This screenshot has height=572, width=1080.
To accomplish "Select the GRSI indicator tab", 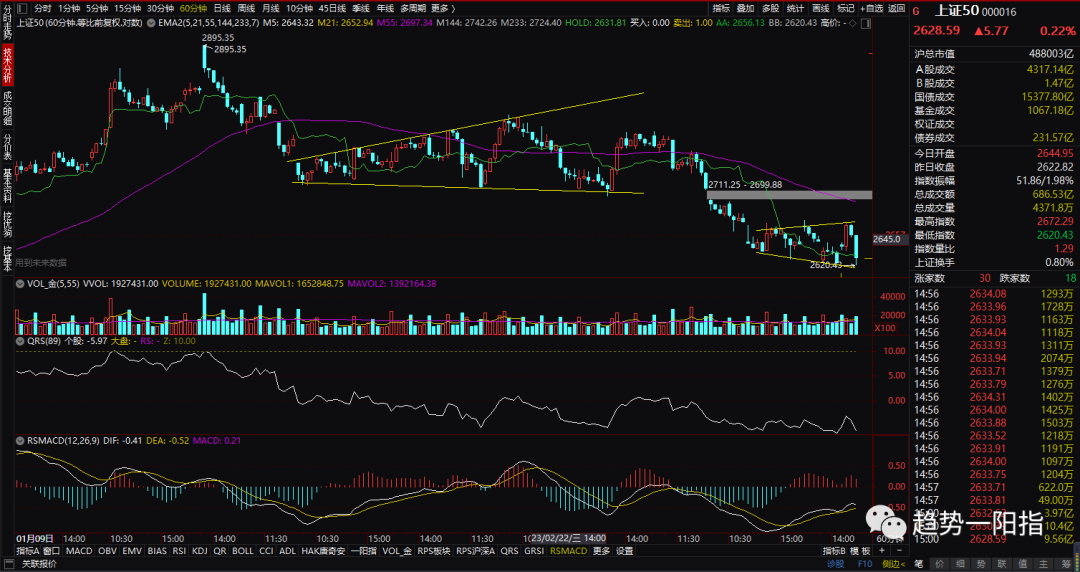I will pos(534,551).
